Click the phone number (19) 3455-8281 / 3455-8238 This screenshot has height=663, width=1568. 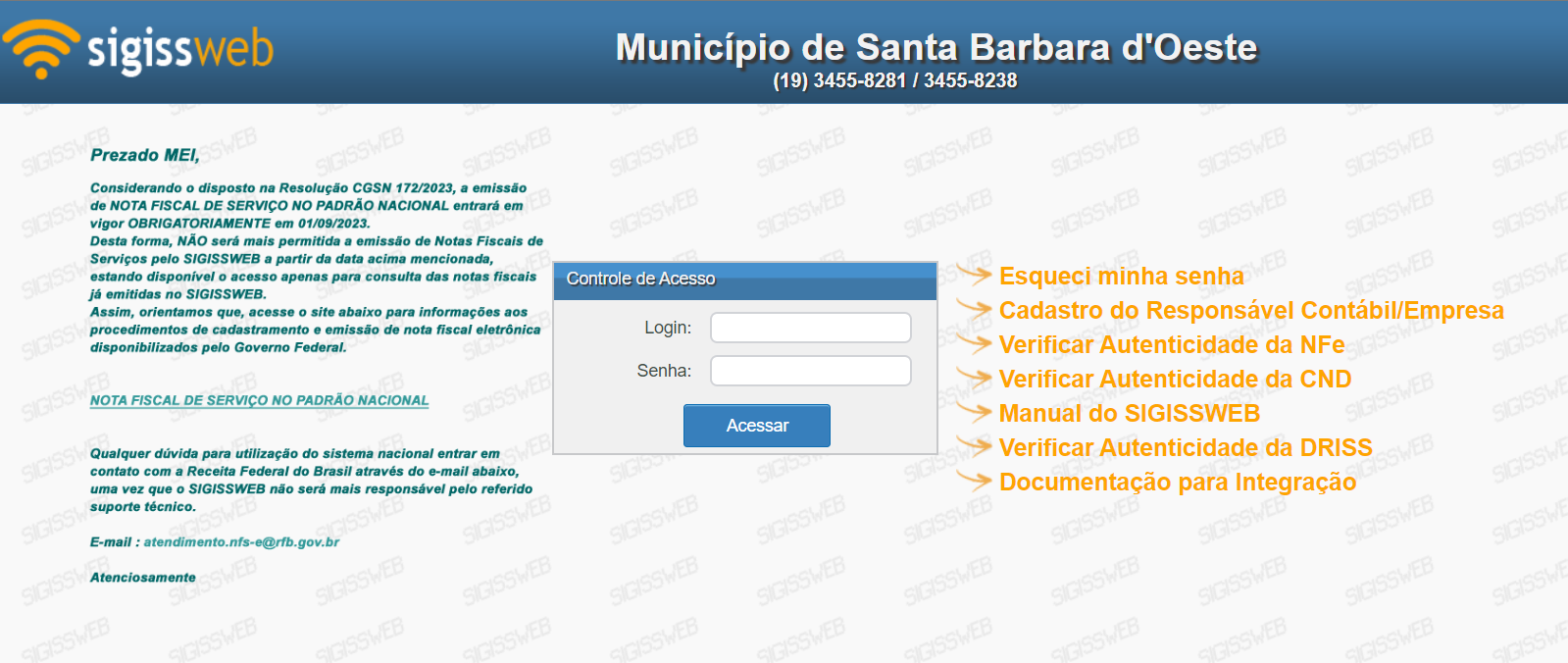pyautogui.click(x=895, y=80)
